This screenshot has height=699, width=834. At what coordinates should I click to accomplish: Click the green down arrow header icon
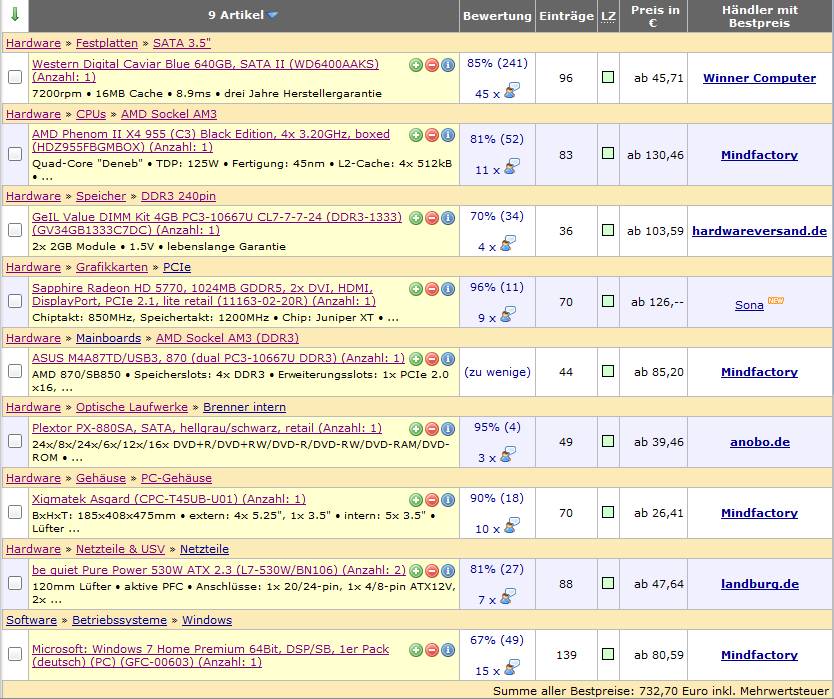[x=15, y=14]
